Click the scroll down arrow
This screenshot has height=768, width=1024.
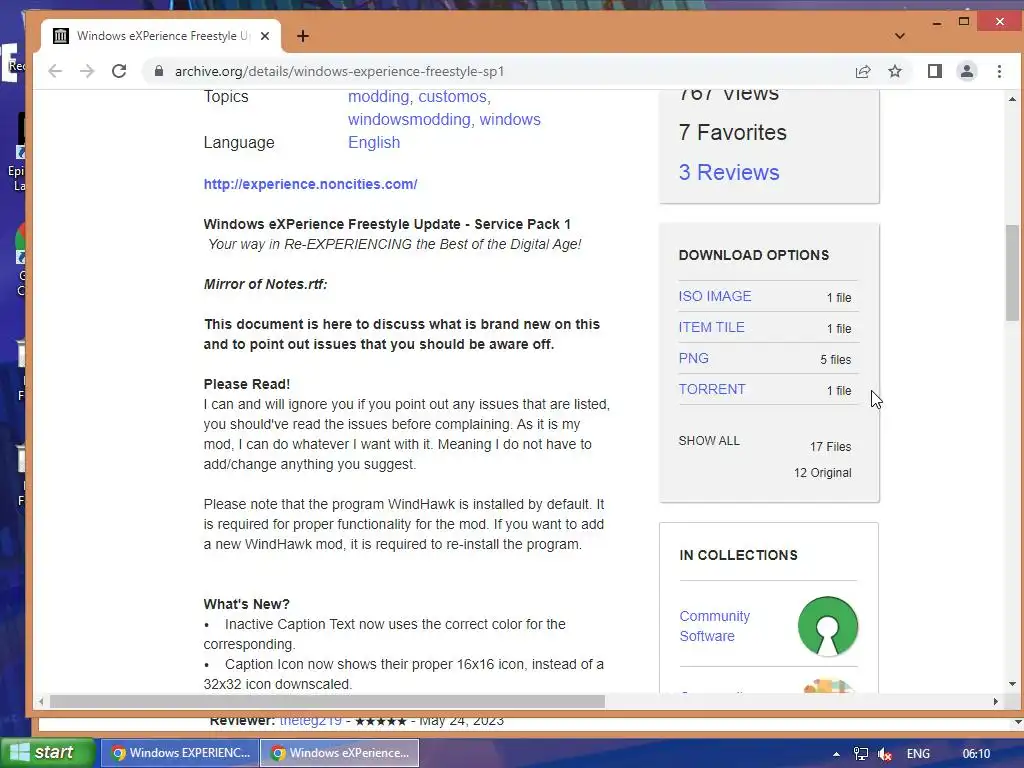pyautogui.click(x=1012, y=684)
